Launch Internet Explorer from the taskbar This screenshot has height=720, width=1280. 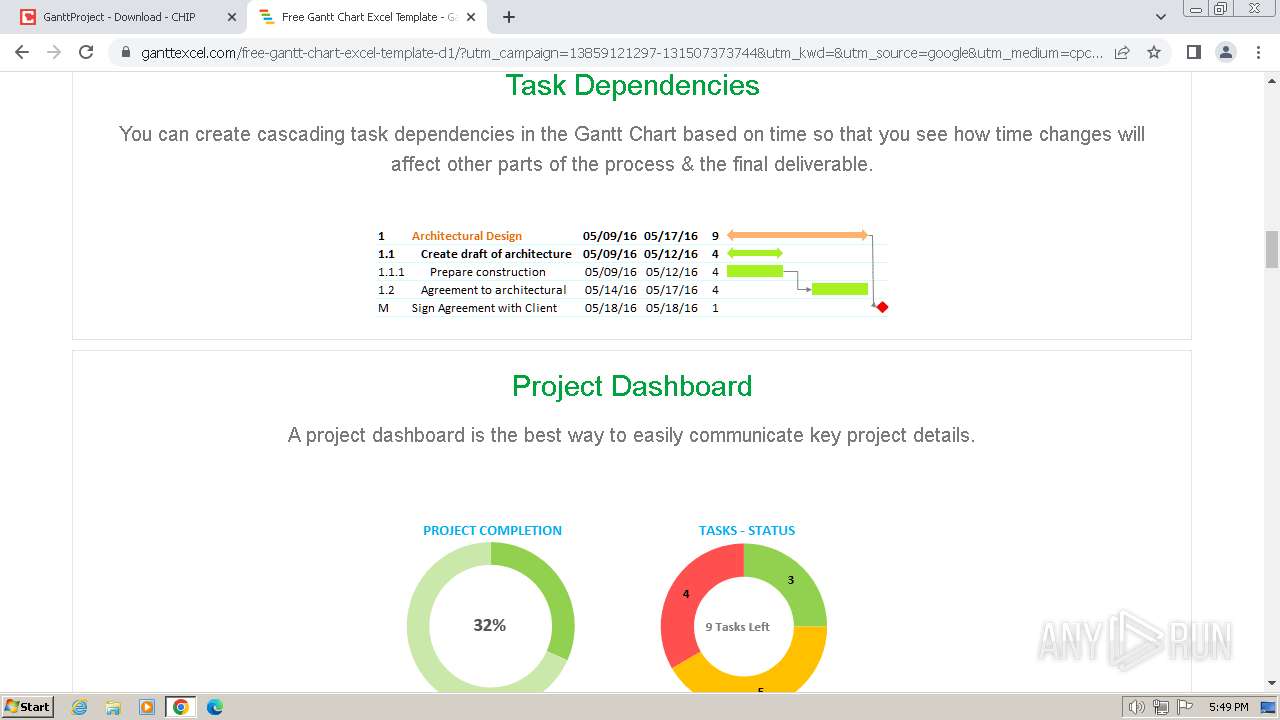(x=79, y=707)
